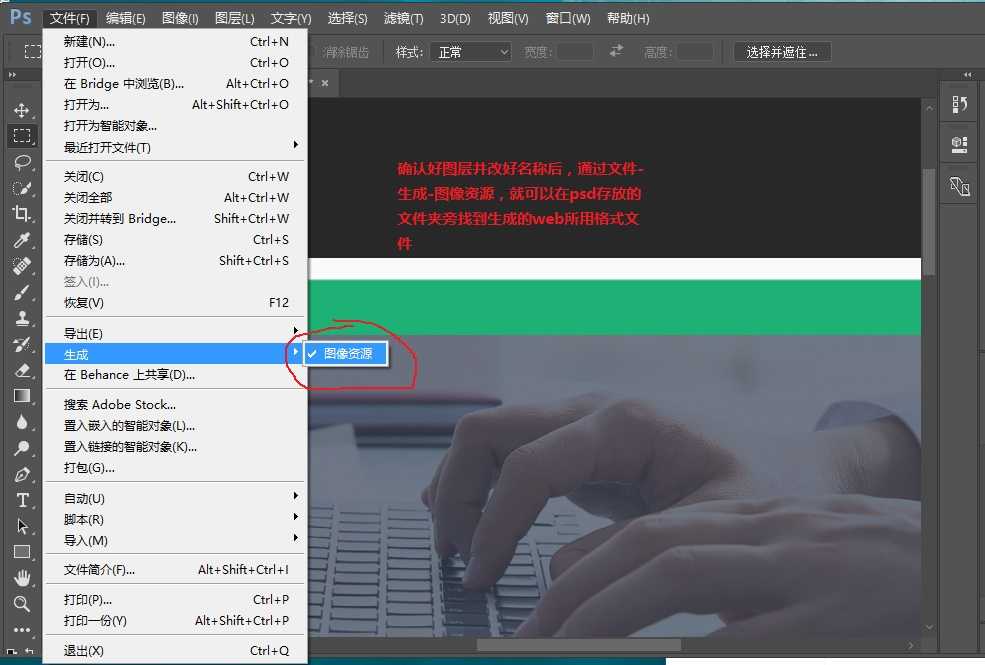Screen dimensions: 985x665
Task: Select the Lasso tool
Action: [21, 162]
